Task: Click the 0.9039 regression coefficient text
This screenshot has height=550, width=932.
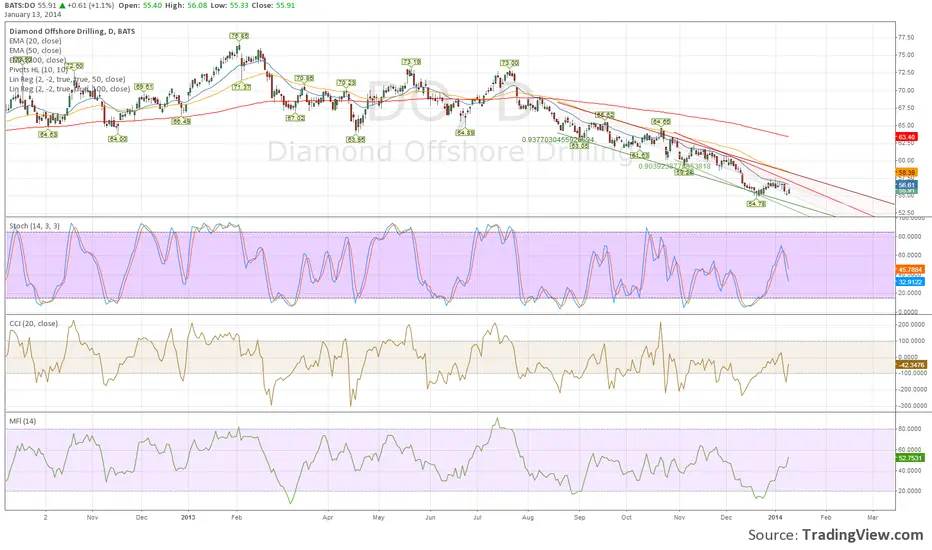Action: coord(675,166)
